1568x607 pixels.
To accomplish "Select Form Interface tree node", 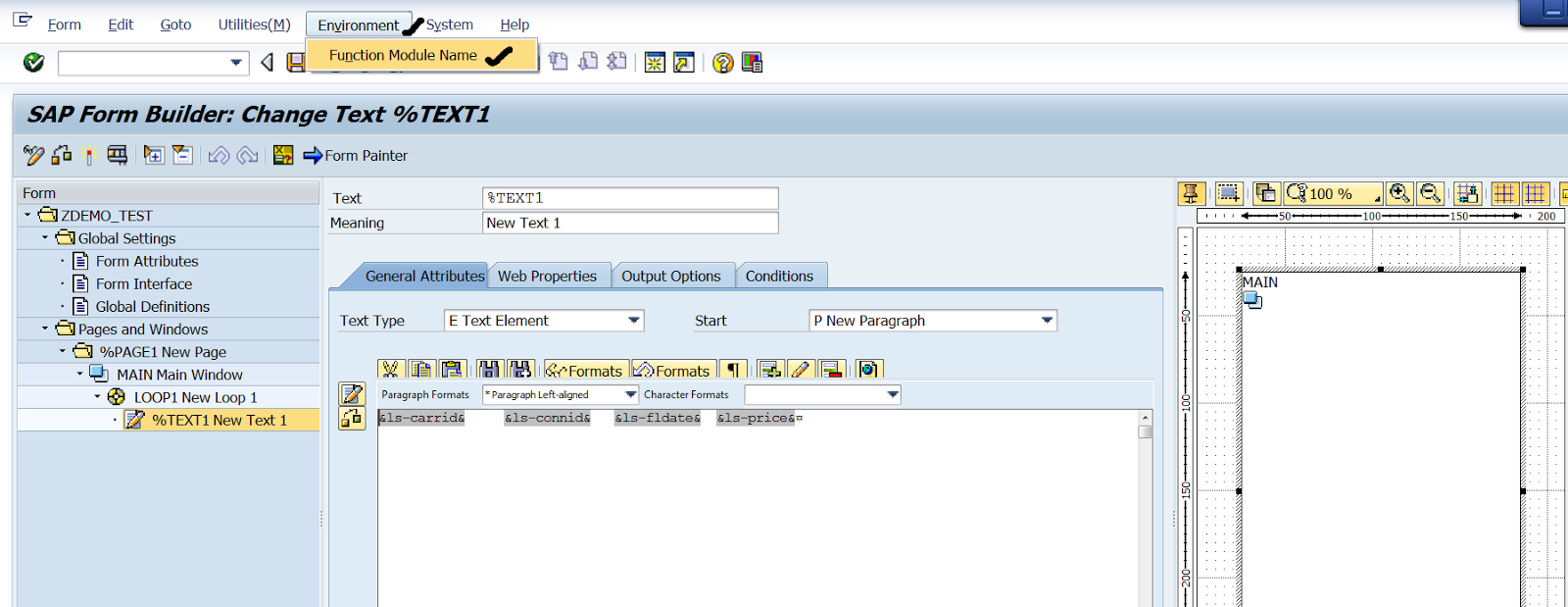I will [144, 283].
